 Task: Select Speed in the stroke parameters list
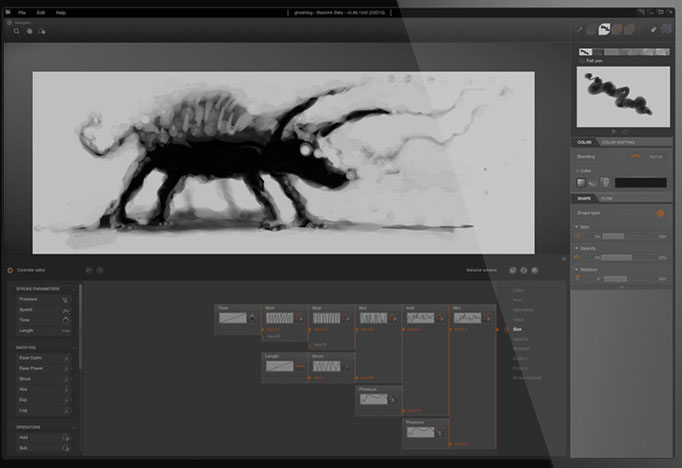pyautogui.click(x=43, y=310)
